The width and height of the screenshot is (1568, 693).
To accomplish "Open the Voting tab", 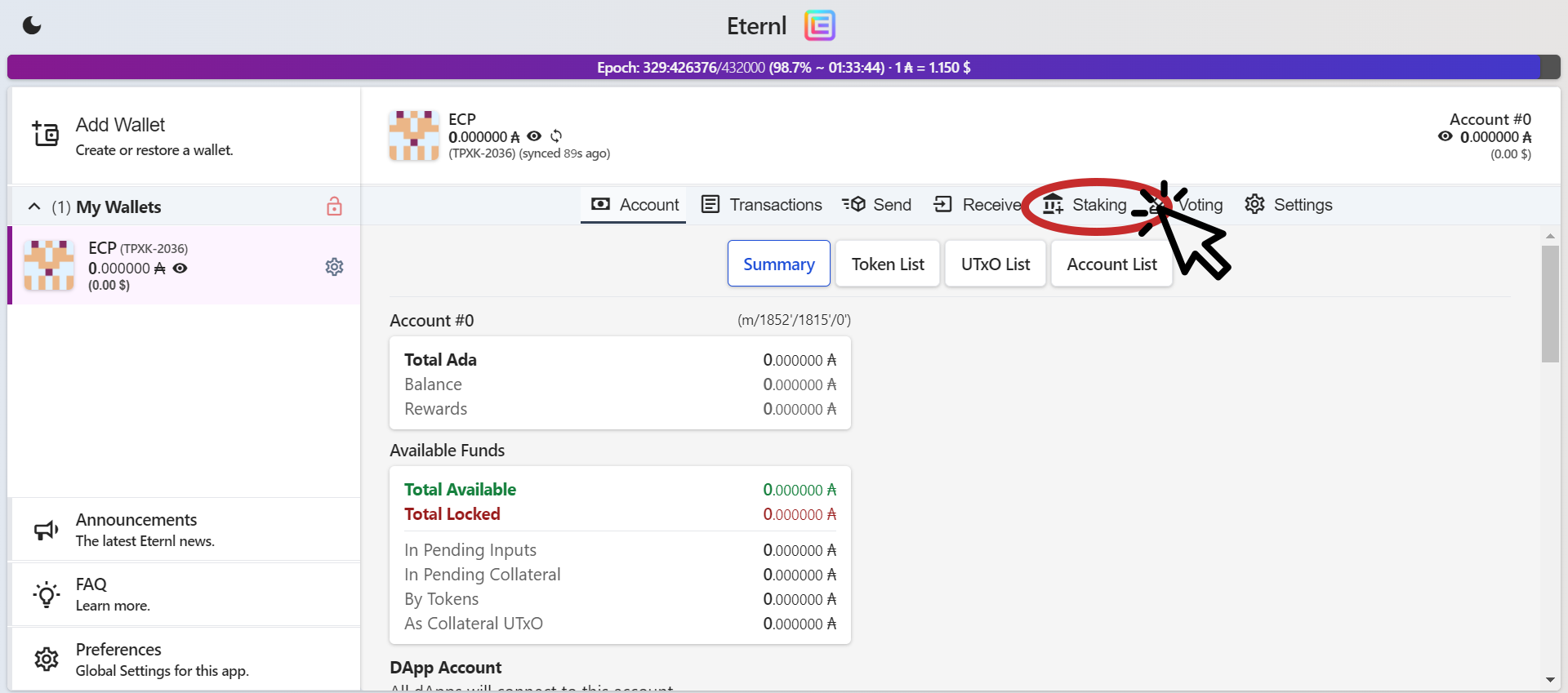I will (x=1186, y=205).
